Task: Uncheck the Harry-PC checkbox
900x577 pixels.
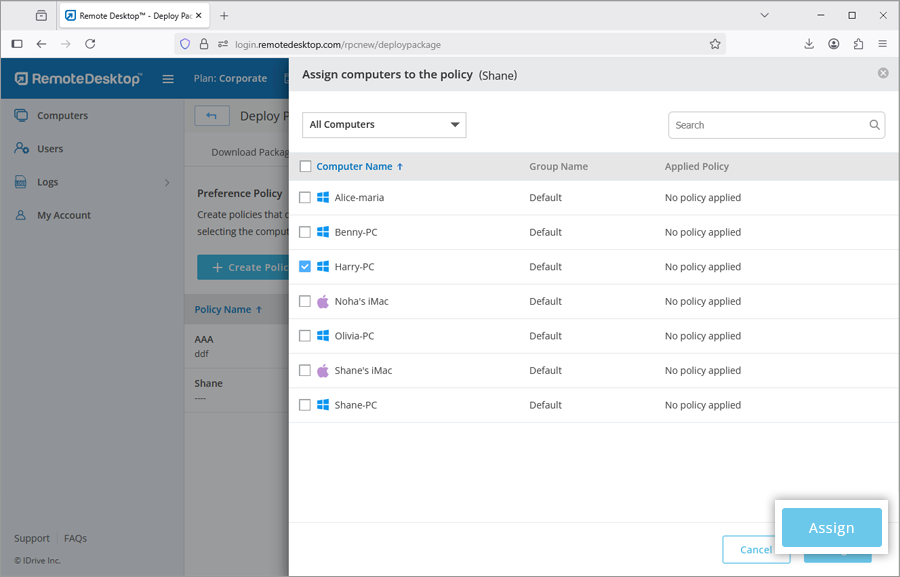Action: [305, 267]
